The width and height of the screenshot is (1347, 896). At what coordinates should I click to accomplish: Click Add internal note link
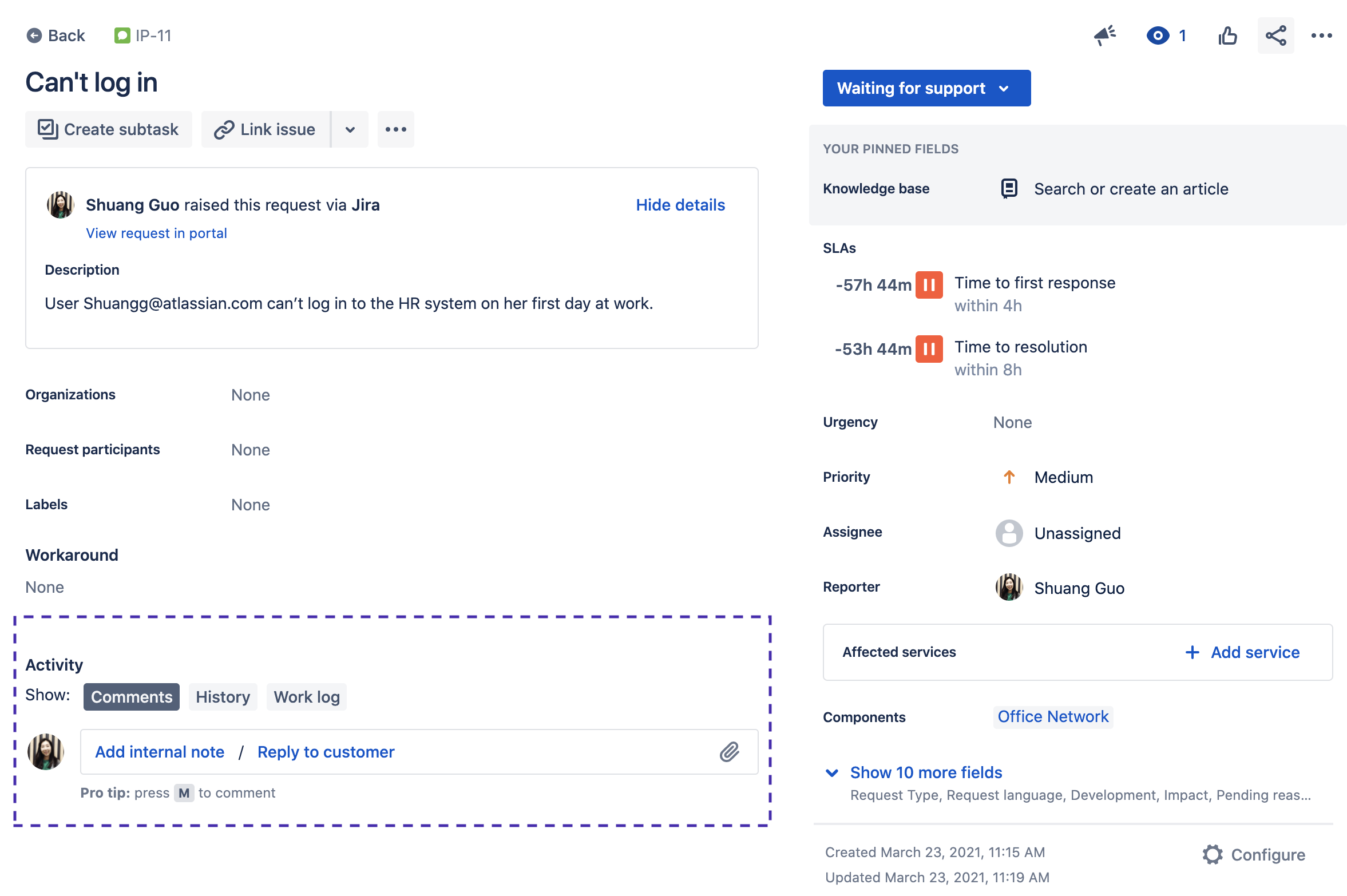(159, 751)
